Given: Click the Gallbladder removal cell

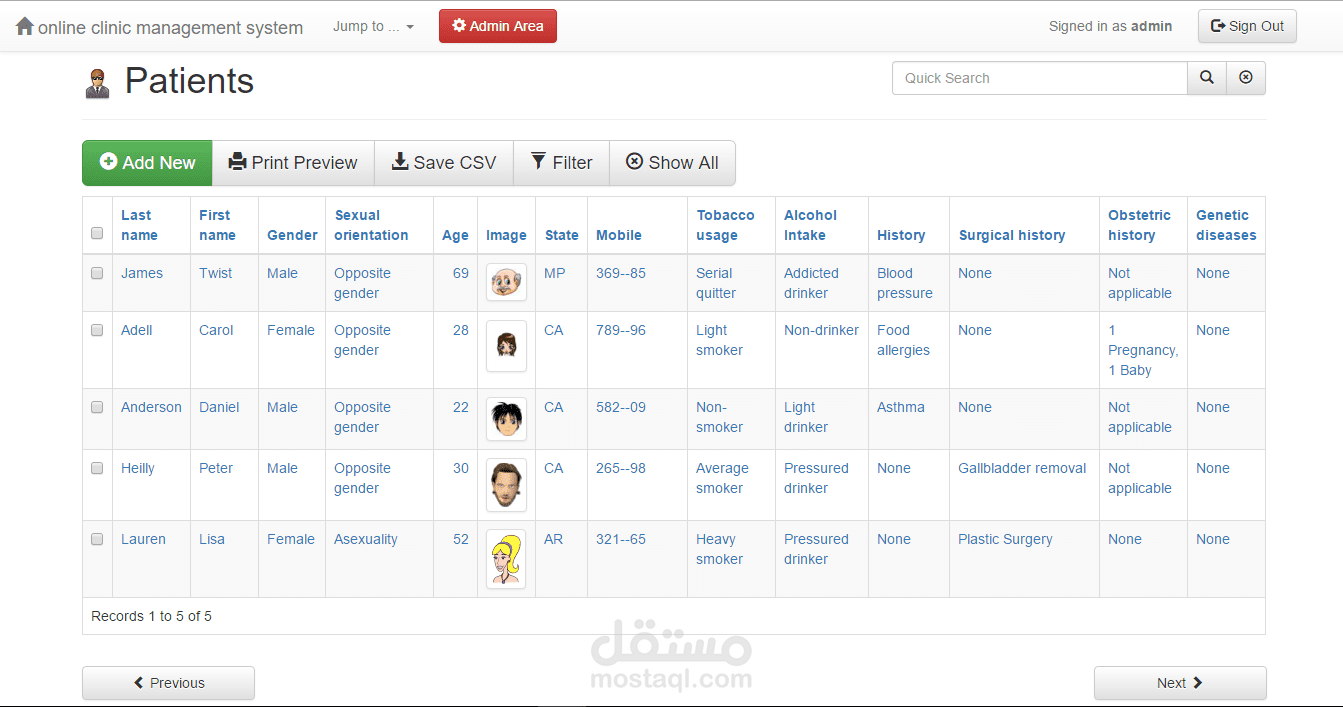Looking at the screenshot, I should coord(1022,468).
